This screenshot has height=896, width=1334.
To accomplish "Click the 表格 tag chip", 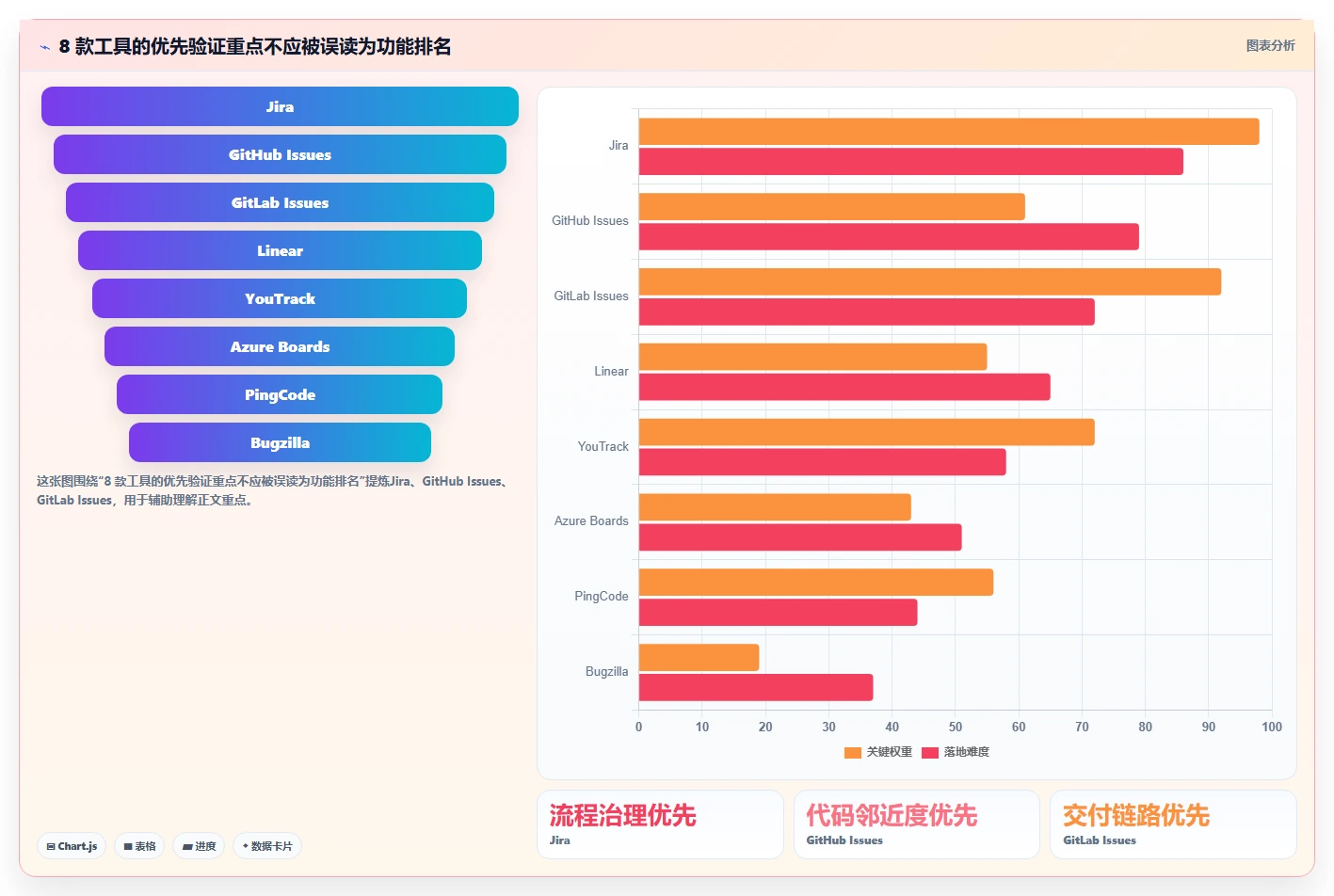I will 139,846.
